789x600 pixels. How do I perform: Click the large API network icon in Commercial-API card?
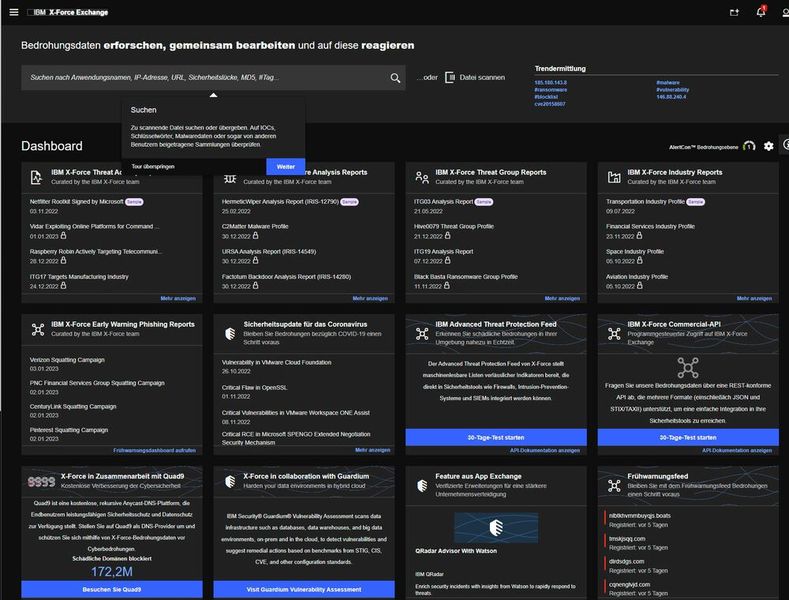(x=688, y=367)
